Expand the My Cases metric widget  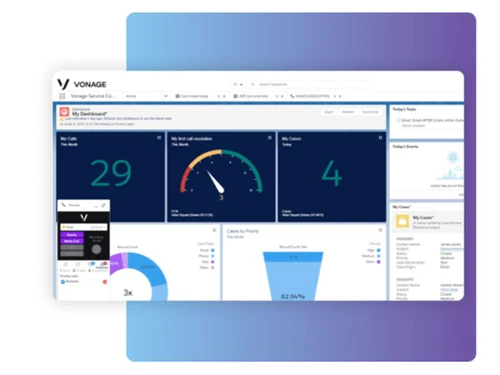380,138
